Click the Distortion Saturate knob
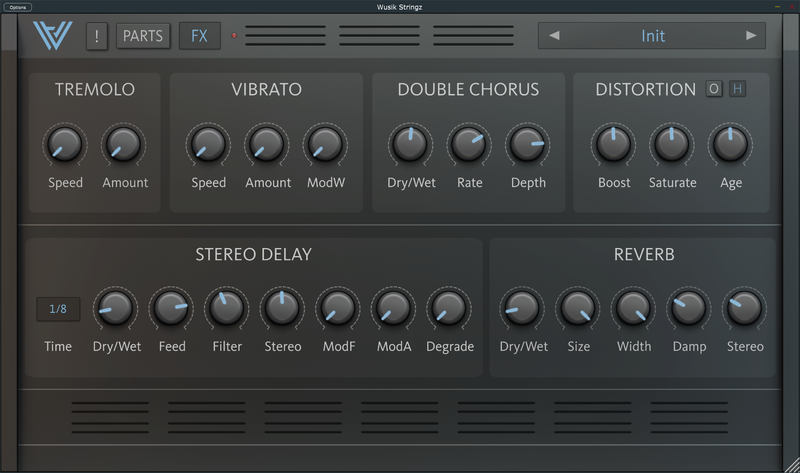800x473 pixels. click(672, 144)
